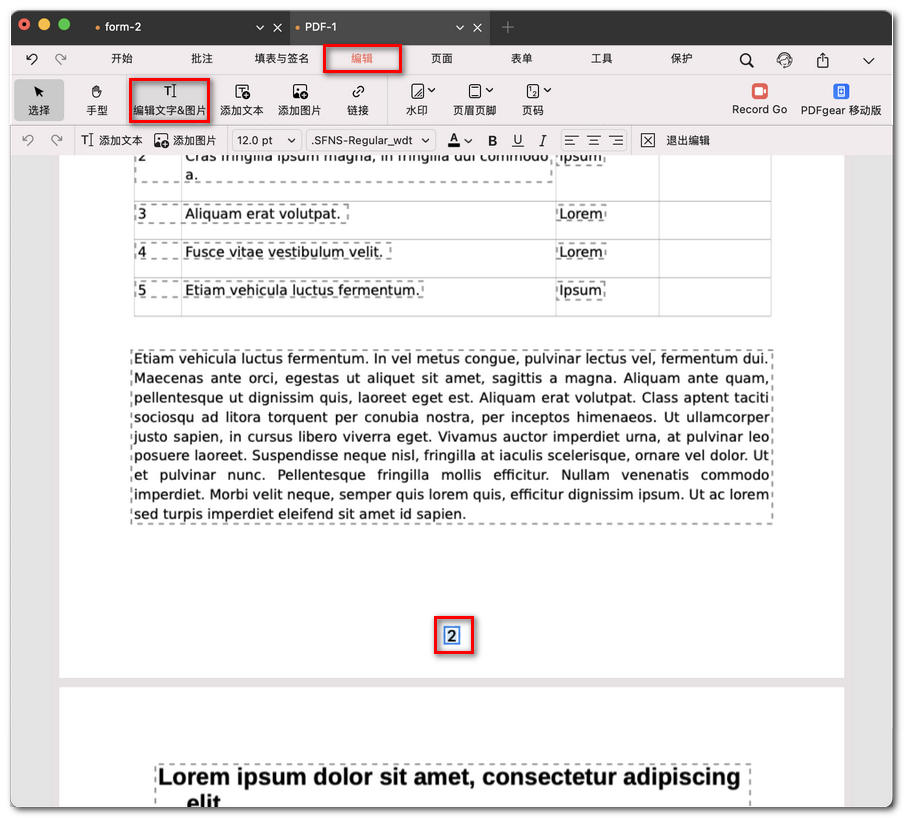Click the 编辑文字&图片 tool

[x=170, y=99]
